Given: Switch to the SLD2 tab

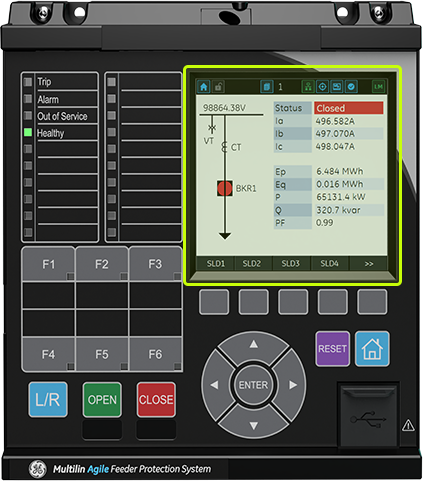Looking at the screenshot, I should pos(252,263).
